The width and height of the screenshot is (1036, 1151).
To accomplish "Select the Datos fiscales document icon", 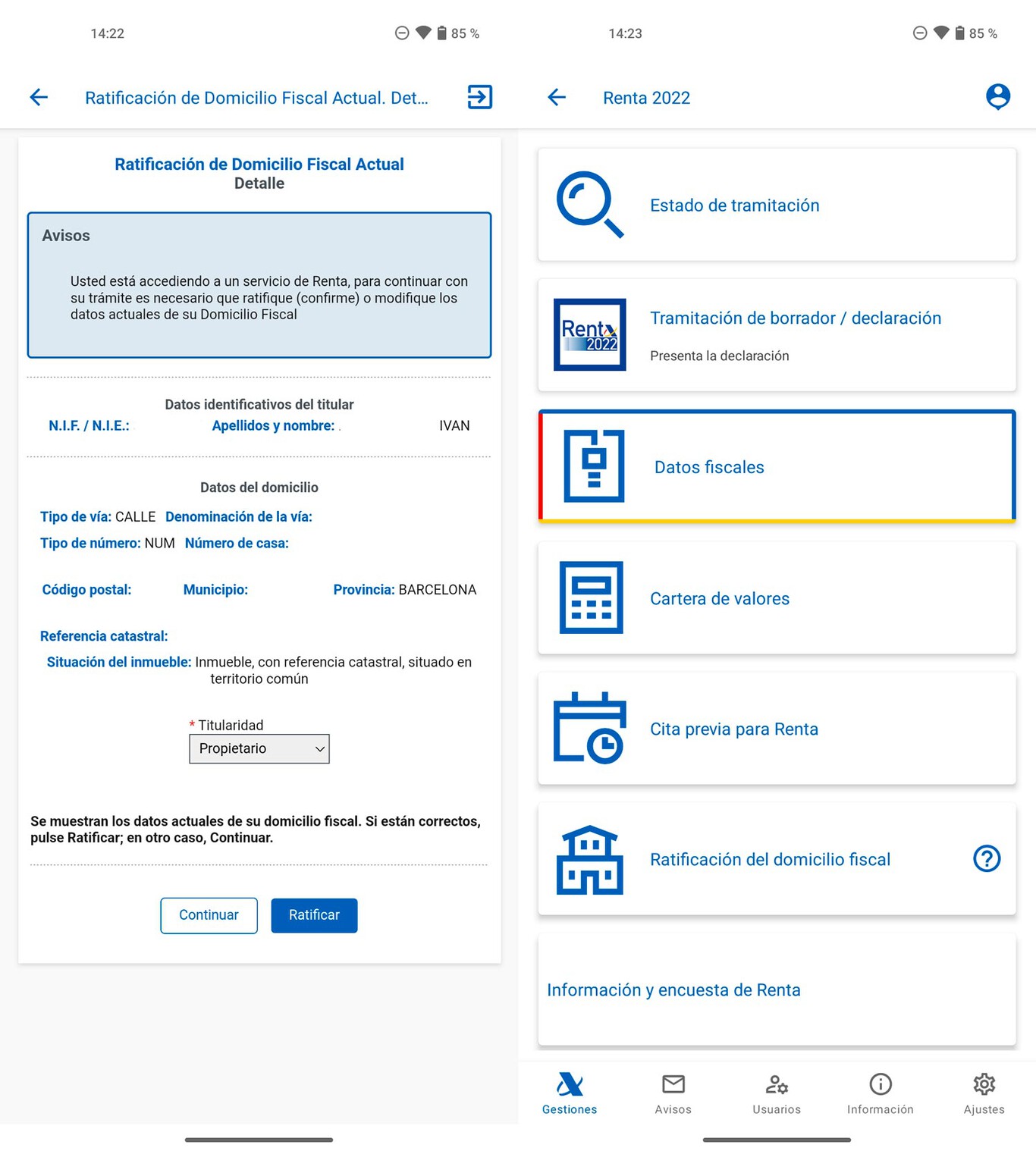I will pos(594,466).
